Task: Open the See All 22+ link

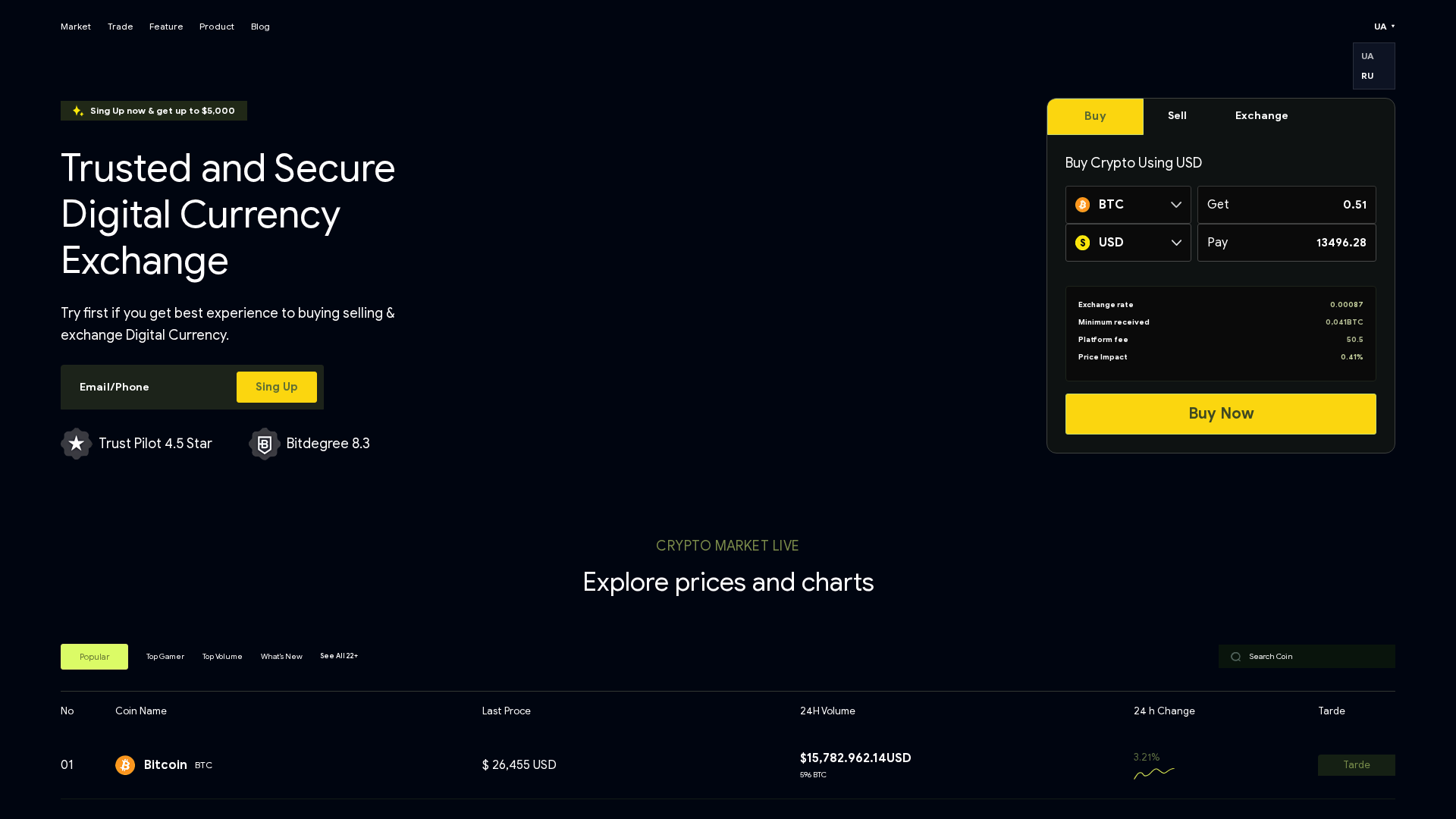Action: coord(339,656)
